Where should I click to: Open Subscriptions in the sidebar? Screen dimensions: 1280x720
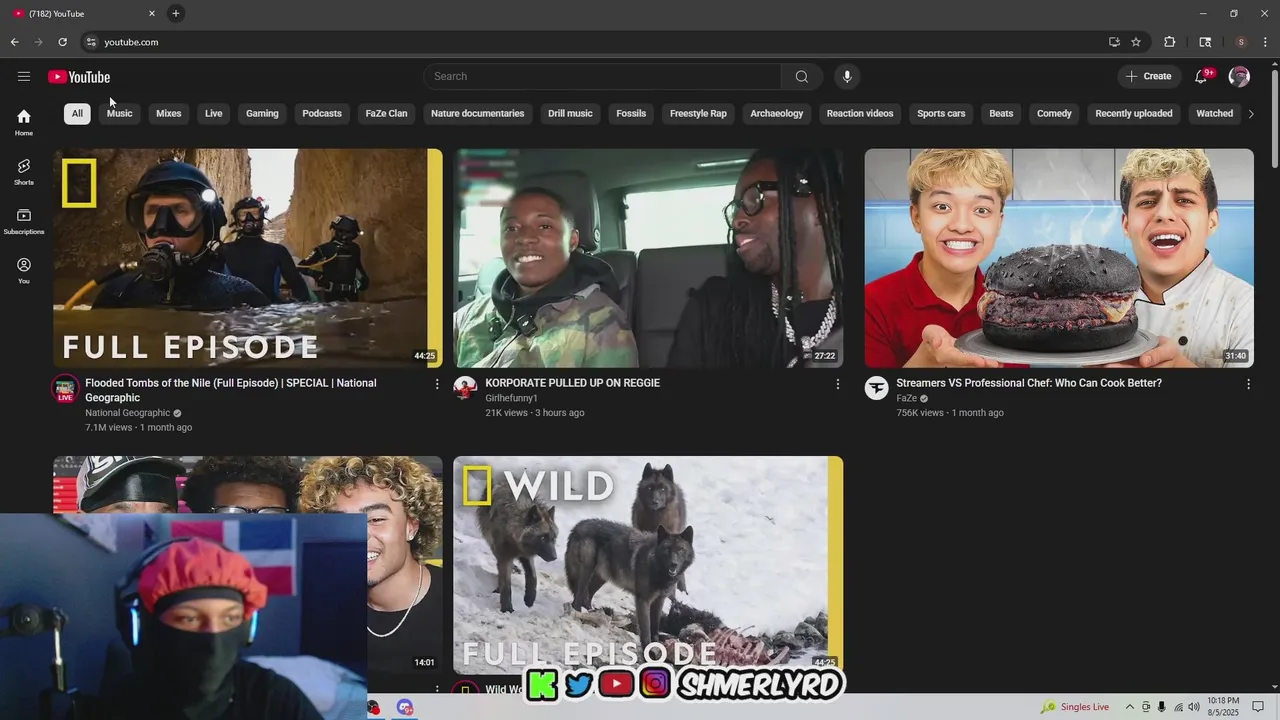coord(24,221)
